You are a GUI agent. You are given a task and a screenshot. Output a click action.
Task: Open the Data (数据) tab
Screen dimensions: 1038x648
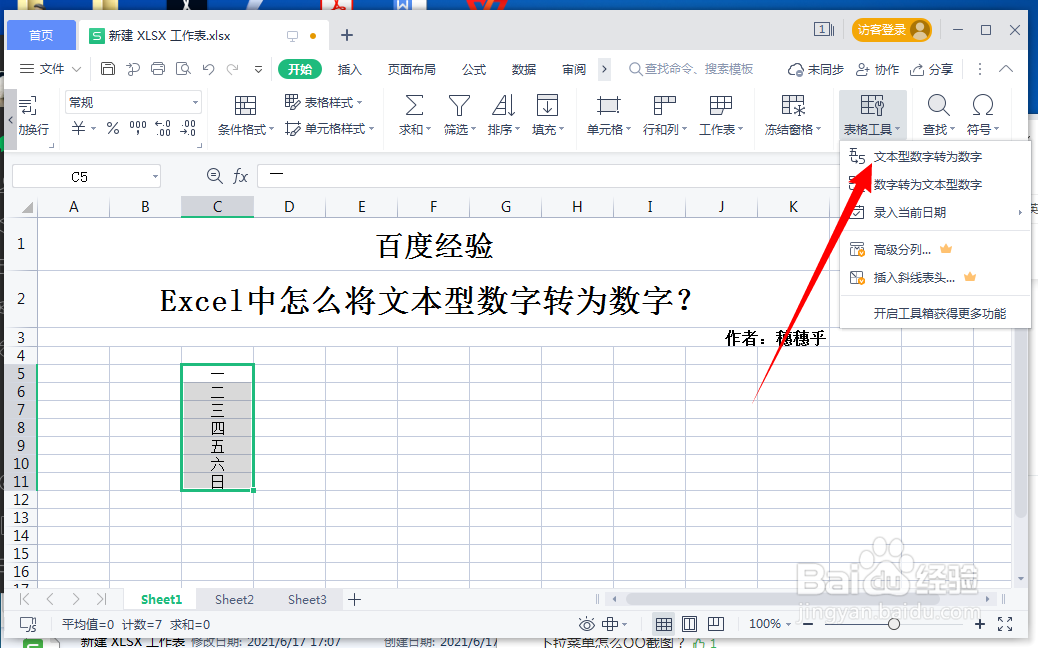point(524,69)
